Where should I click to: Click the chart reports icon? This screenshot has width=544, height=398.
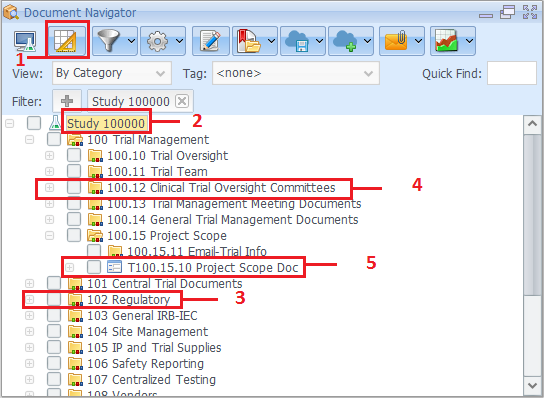coord(447,41)
